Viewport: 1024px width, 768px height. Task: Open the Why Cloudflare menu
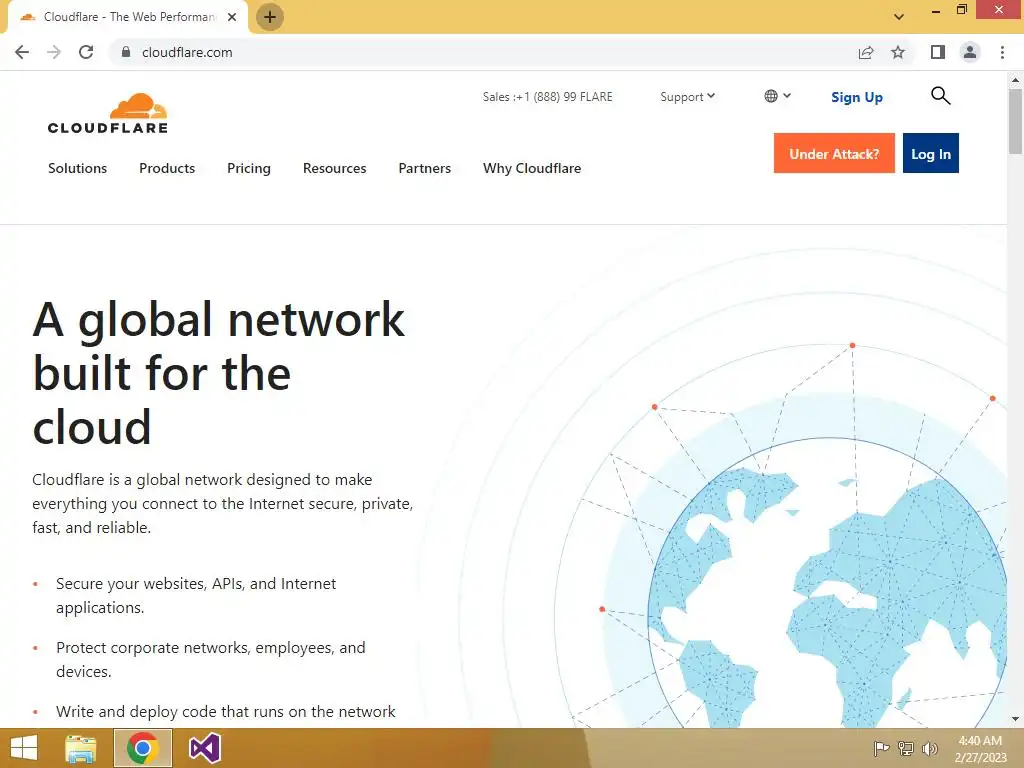[x=532, y=168]
